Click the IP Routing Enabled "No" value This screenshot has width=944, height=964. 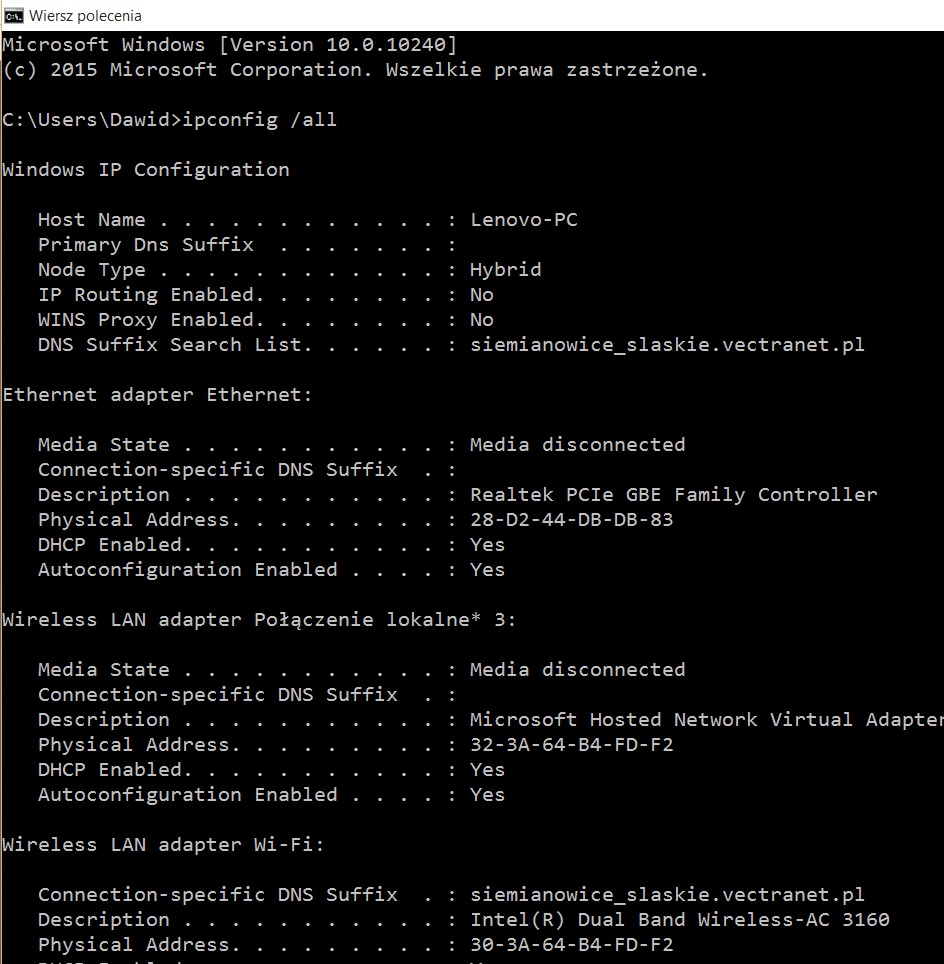click(x=481, y=295)
